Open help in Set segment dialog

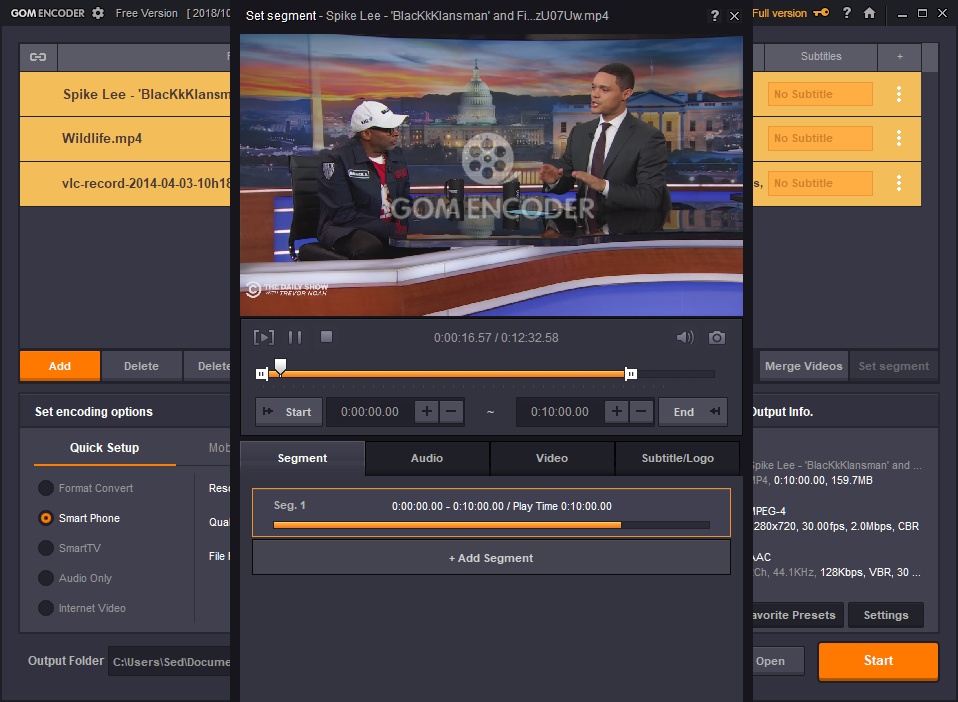click(x=715, y=16)
